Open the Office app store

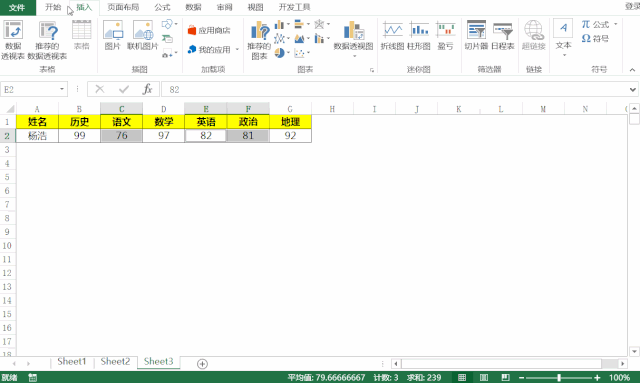click(x=209, y=30)
